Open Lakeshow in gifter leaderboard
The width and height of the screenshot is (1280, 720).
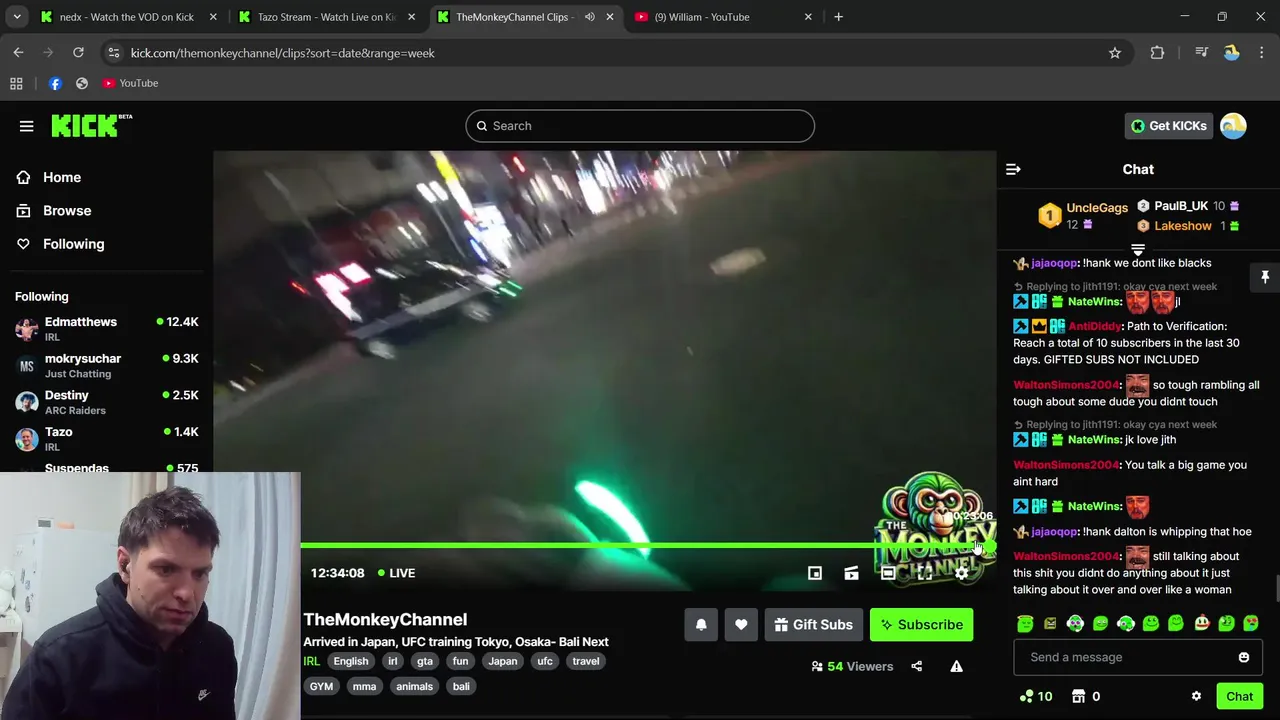click(1183, 226)
